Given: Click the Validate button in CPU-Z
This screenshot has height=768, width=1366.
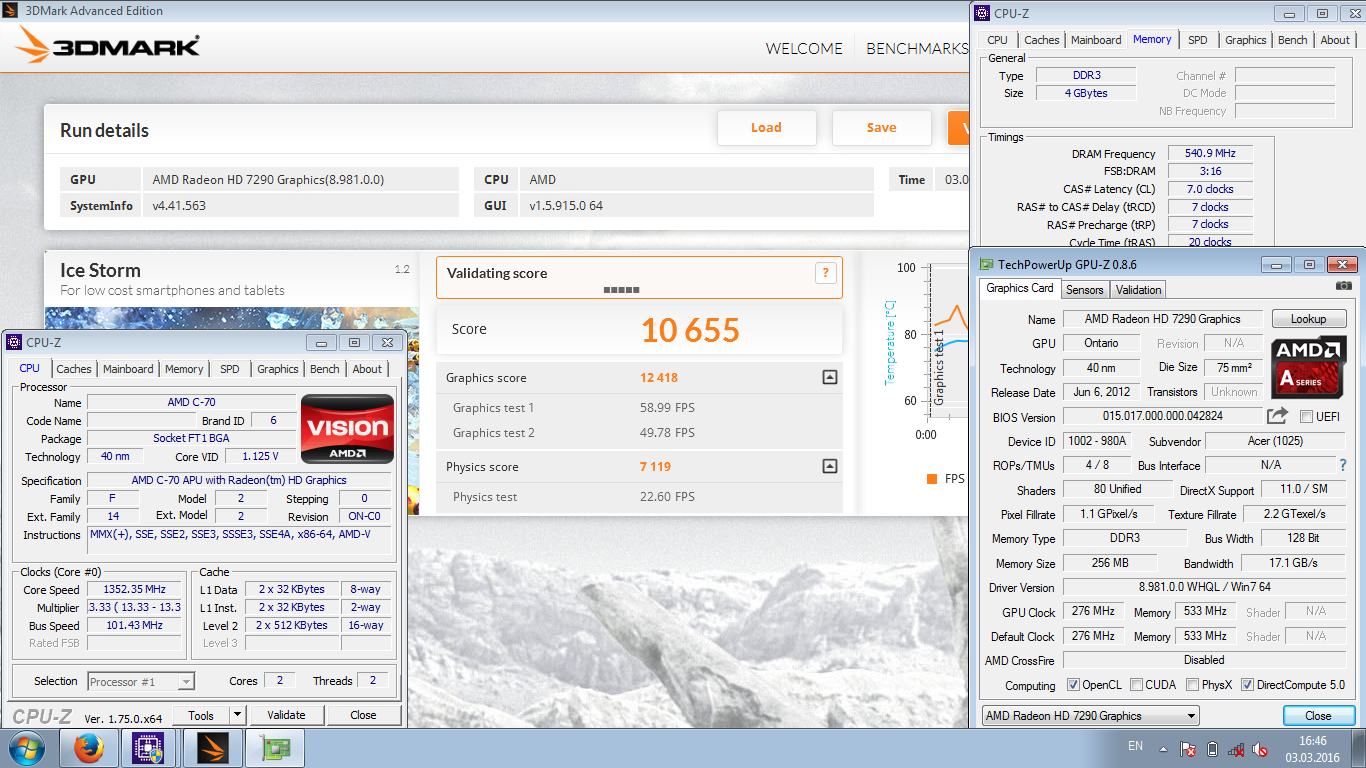Looking at the screenshot, I should click(286, 715).
